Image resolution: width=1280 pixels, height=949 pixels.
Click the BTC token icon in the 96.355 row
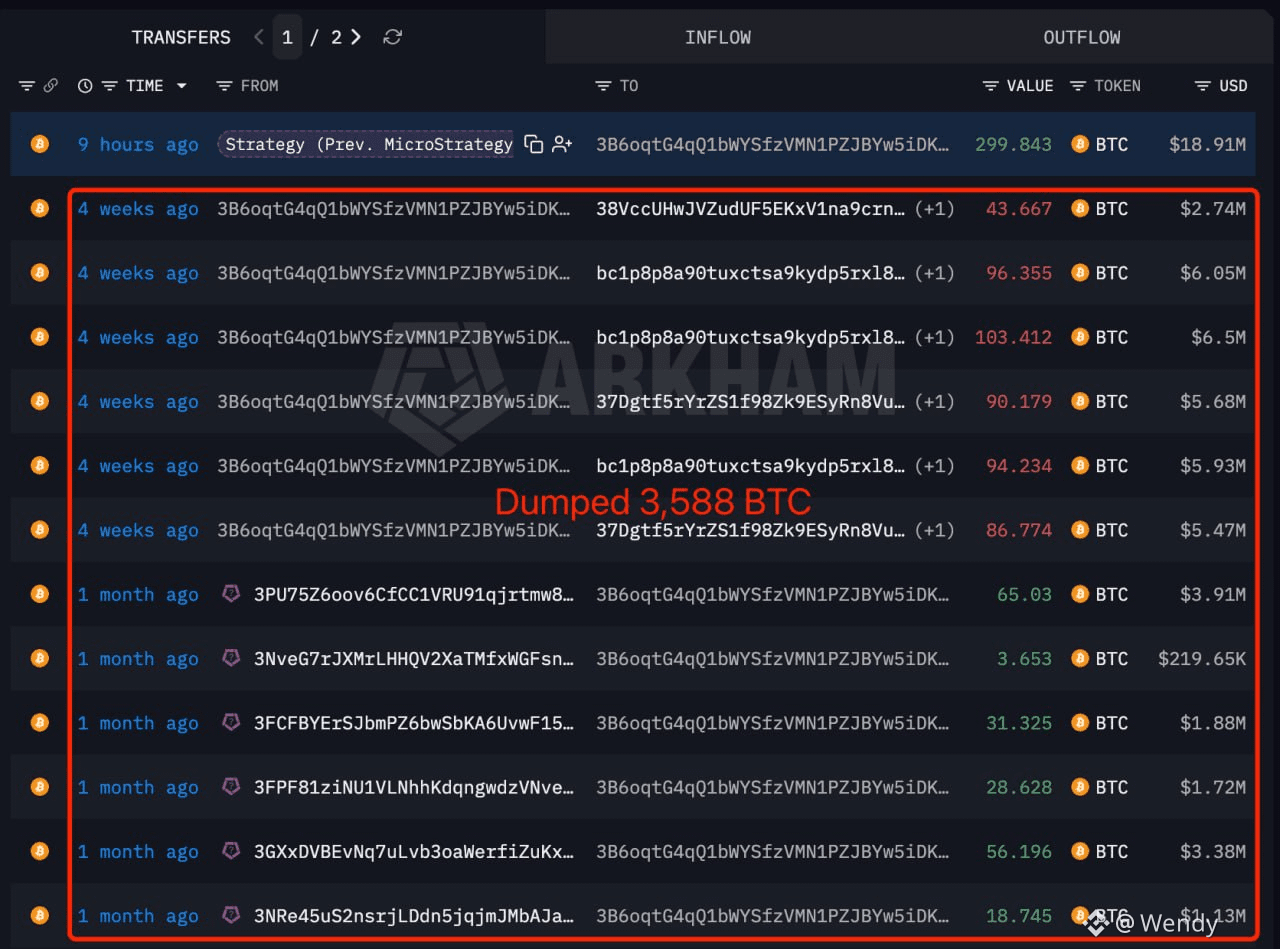[1080, 273]
